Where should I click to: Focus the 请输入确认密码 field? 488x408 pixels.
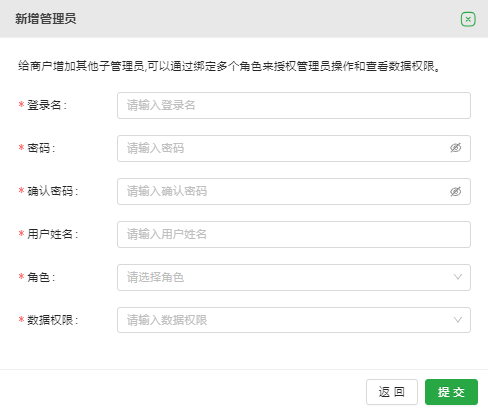tap(294, 191)
